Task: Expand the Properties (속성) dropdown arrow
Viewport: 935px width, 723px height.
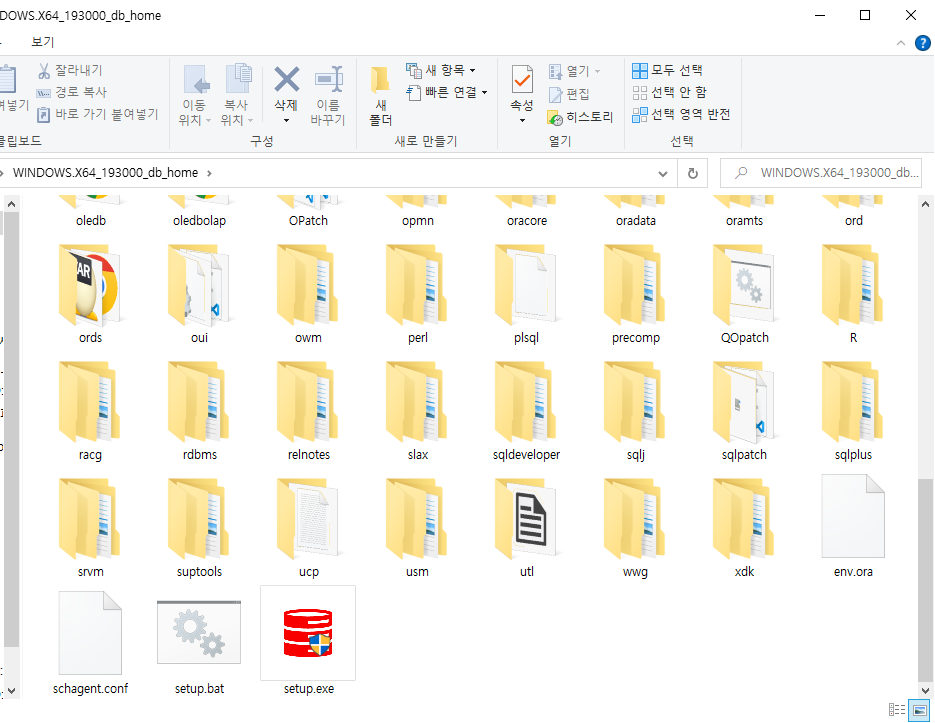Action: tap(522, 120)
